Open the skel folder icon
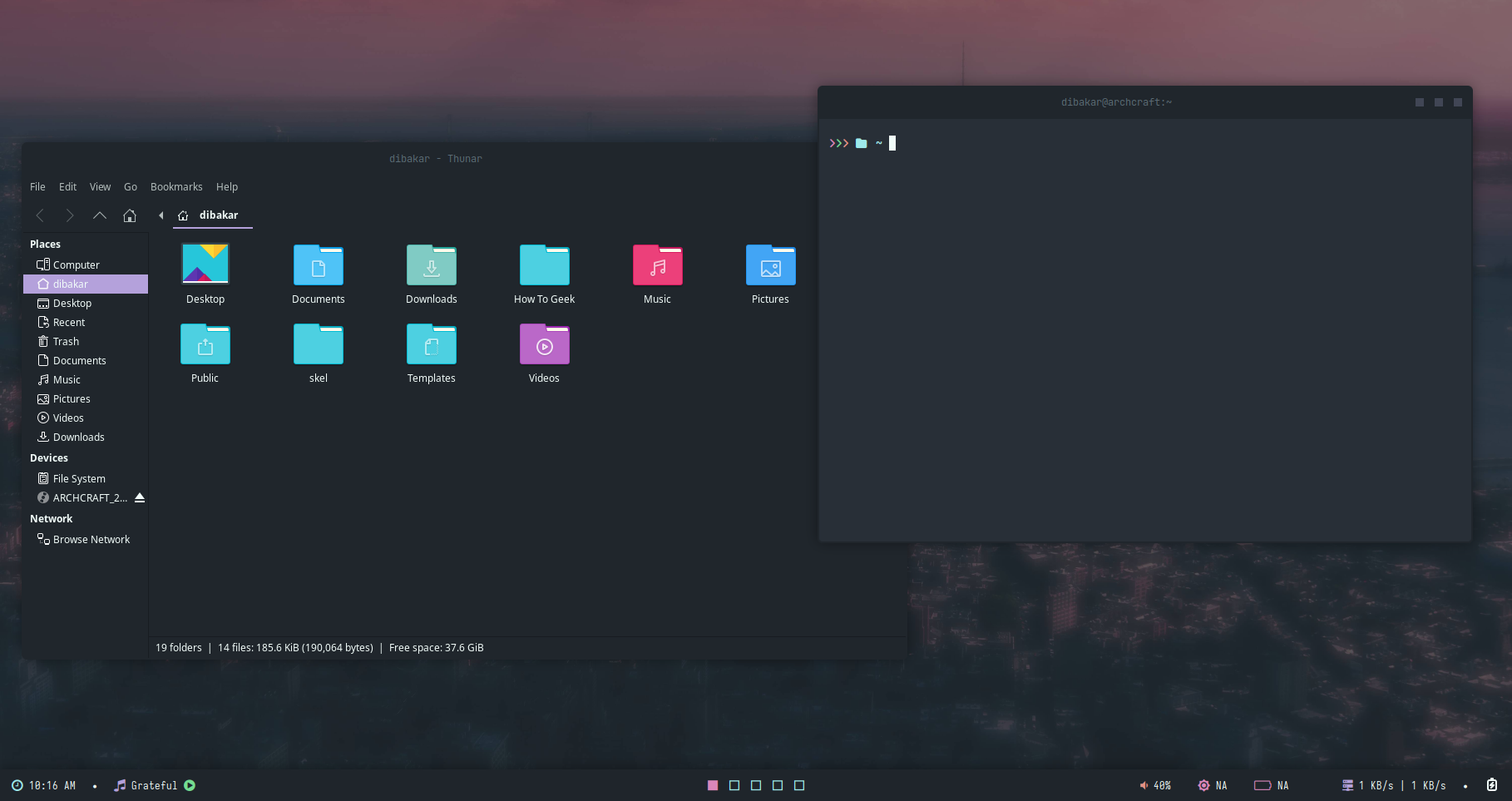This screenshot has width=1512, height=801. point(319,344)
